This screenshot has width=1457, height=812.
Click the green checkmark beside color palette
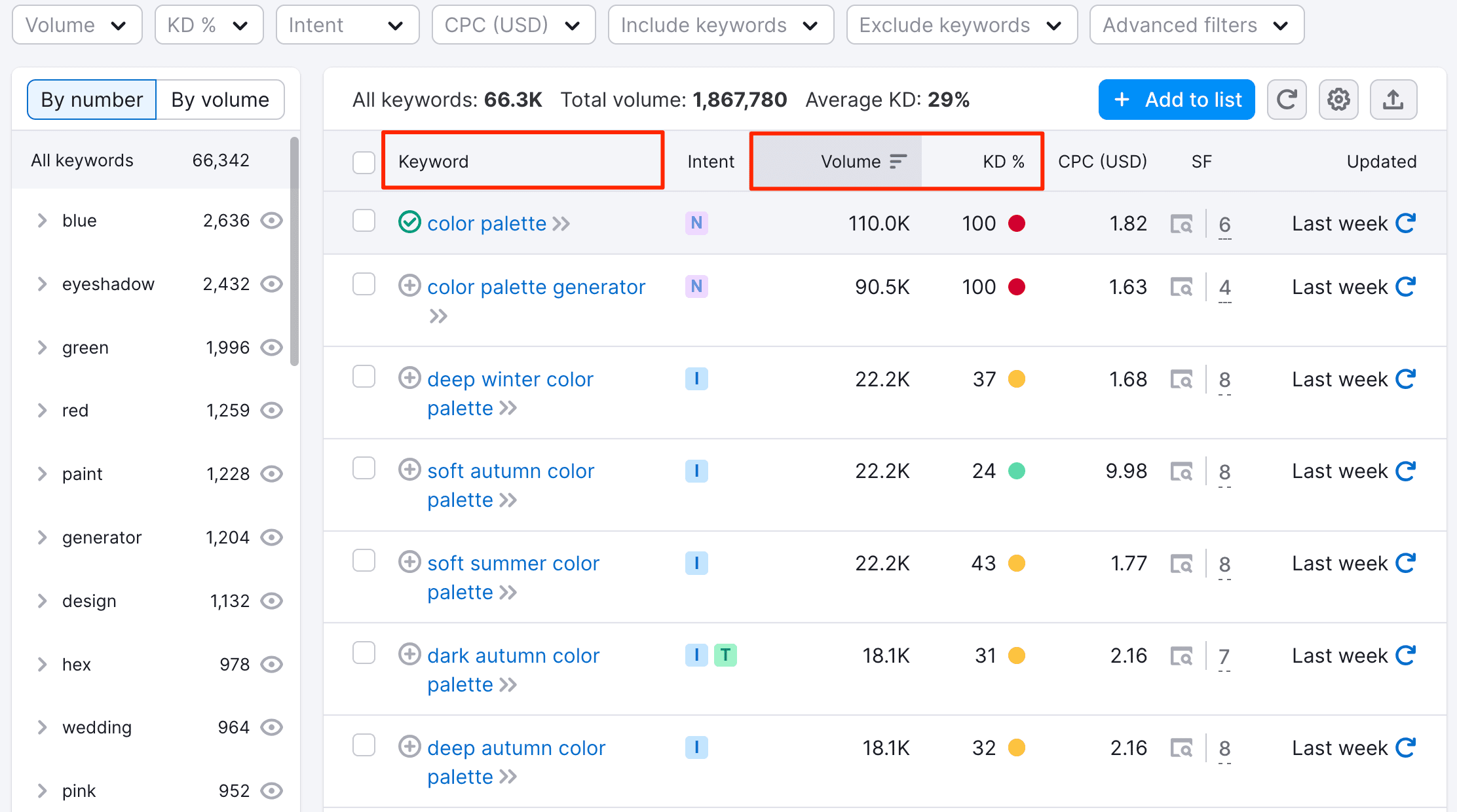pyautogui.click(x=409, y=222)
